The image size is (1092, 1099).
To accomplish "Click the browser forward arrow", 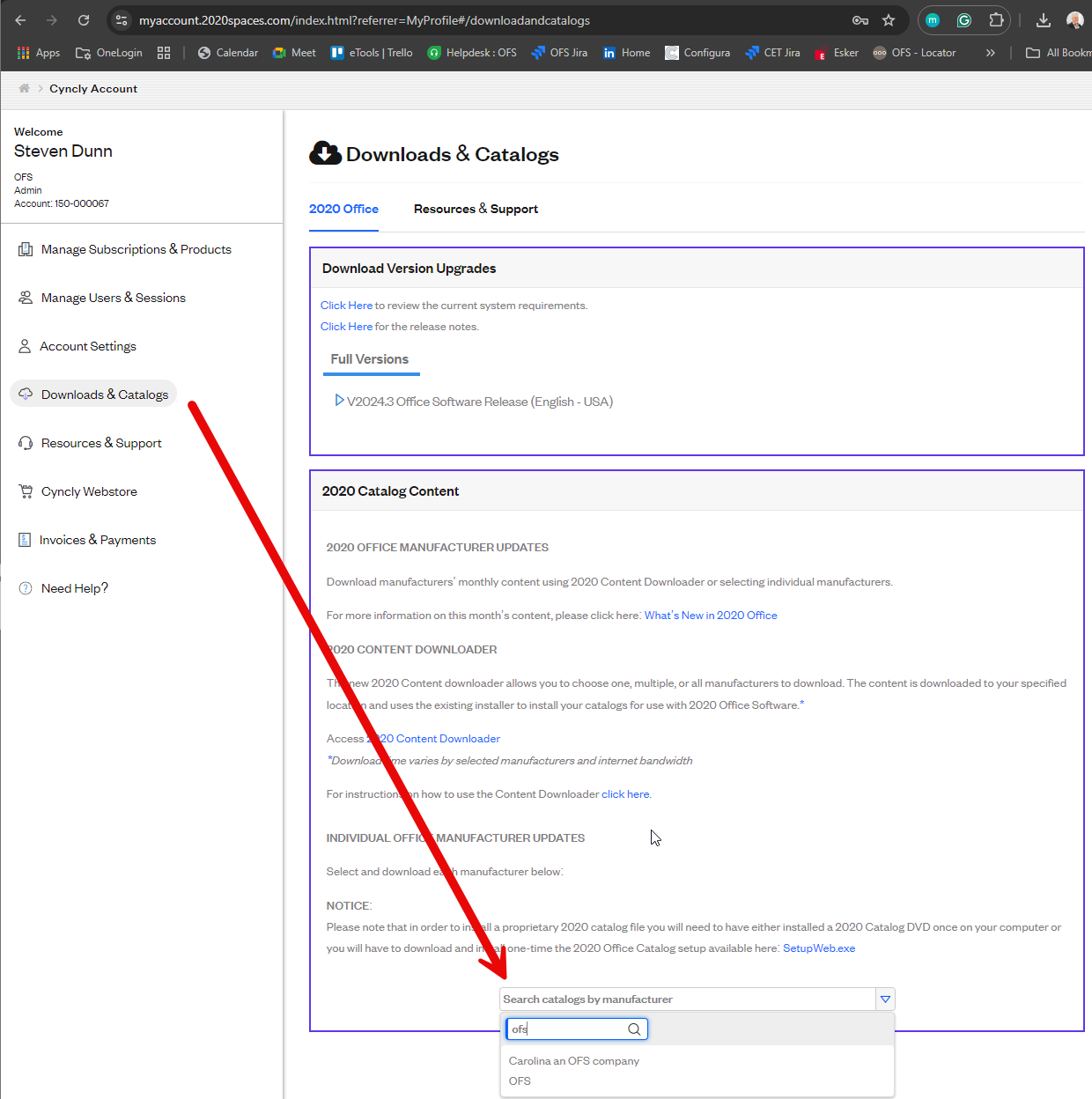I will [x=52, y=20].
